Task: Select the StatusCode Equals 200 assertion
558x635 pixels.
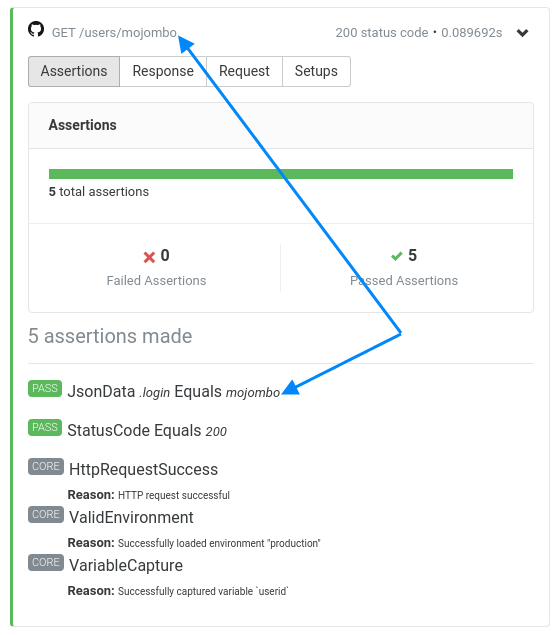Action: [147, 430]
